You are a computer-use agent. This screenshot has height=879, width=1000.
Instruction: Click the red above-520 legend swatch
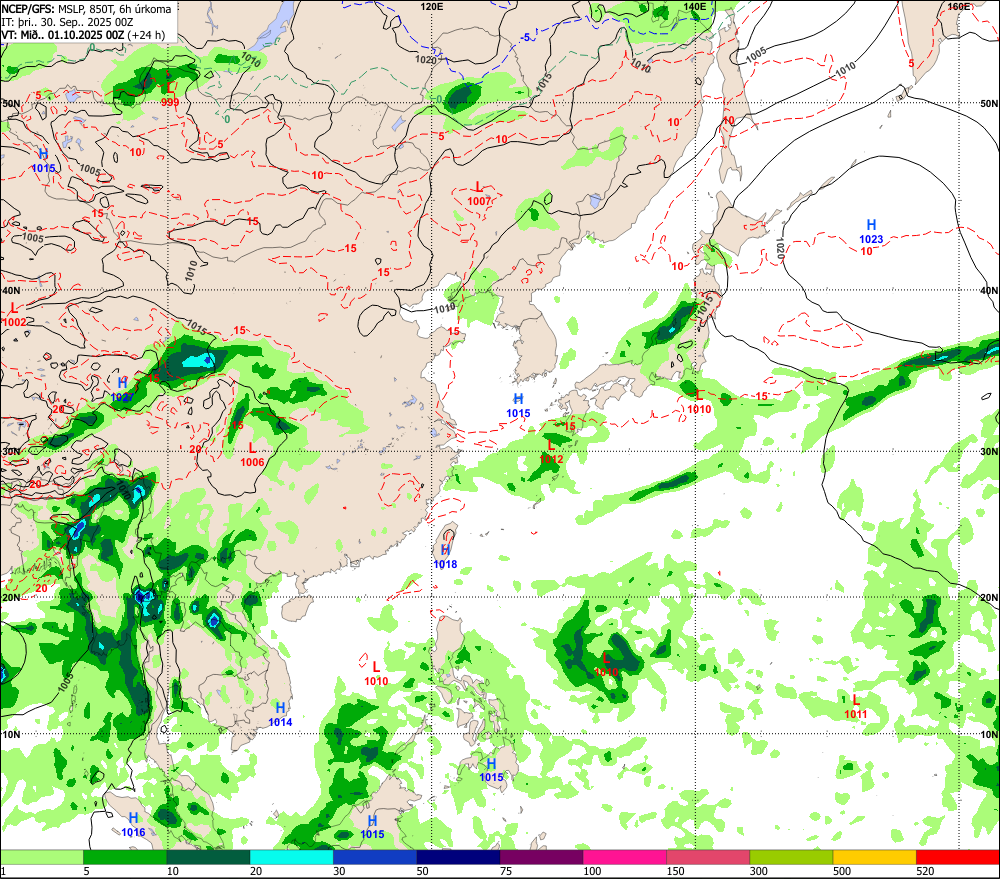pyautogui.click(x=958, y=857)
